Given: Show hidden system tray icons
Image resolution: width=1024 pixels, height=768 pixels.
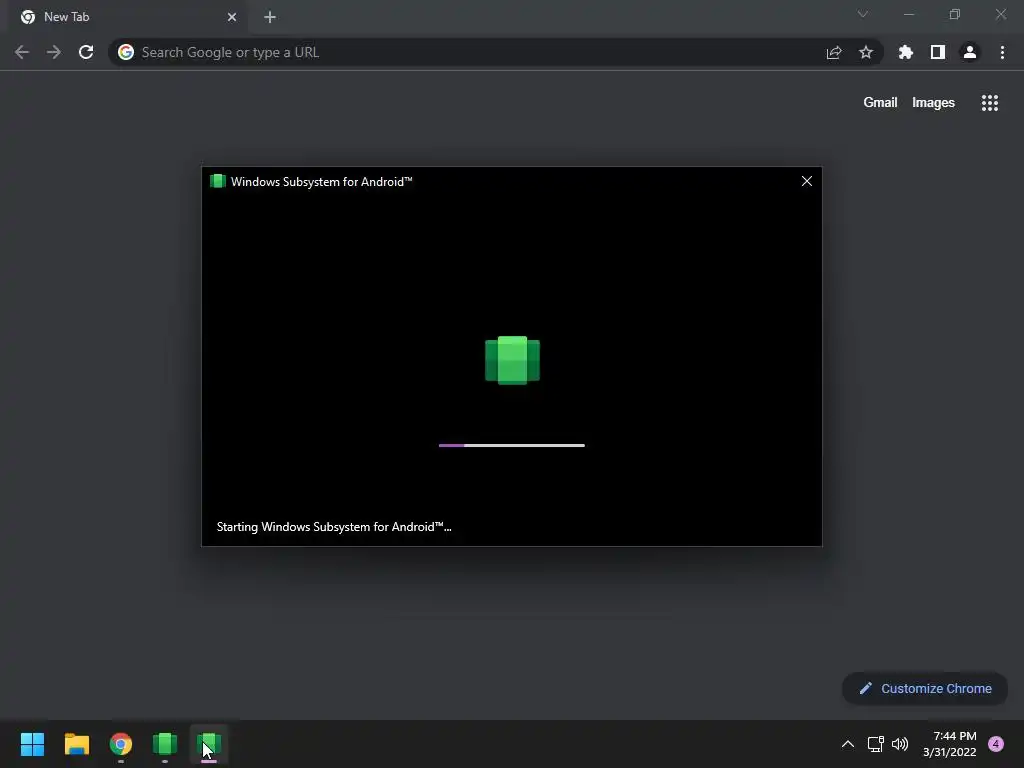Looking at the screenshot, I should [848, 744].
